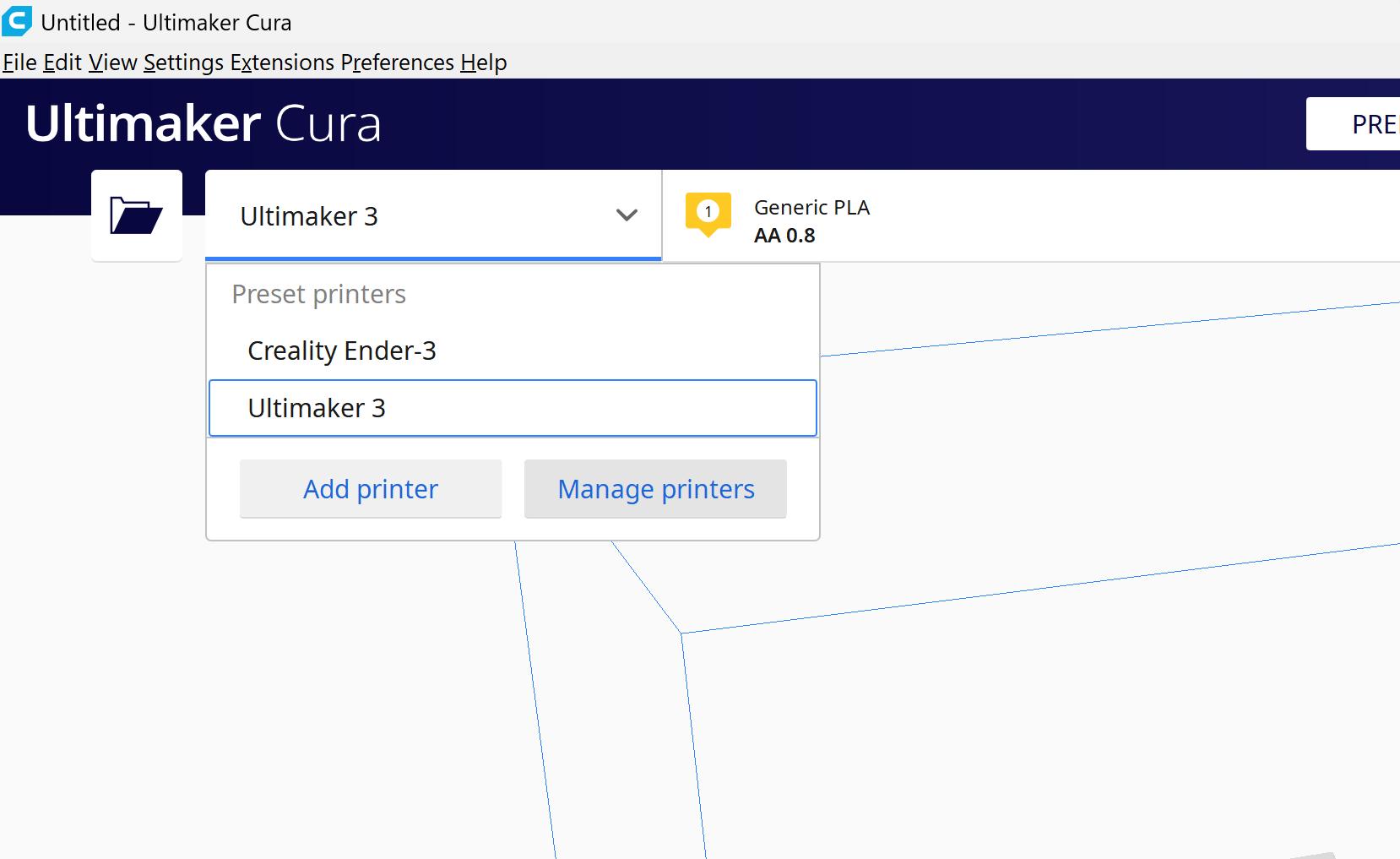Click the Manage printers button
Image resolution: width=1400 pixels, height=859 pixels.
(656, 489)
